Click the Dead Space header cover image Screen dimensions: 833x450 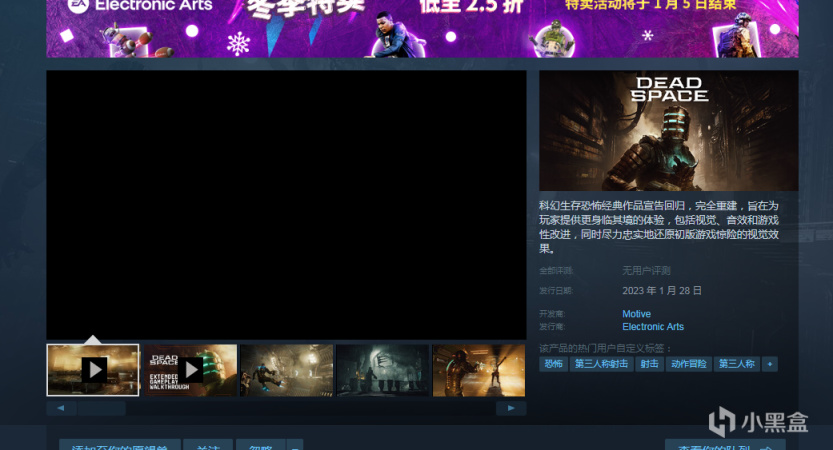coord(668,130)
